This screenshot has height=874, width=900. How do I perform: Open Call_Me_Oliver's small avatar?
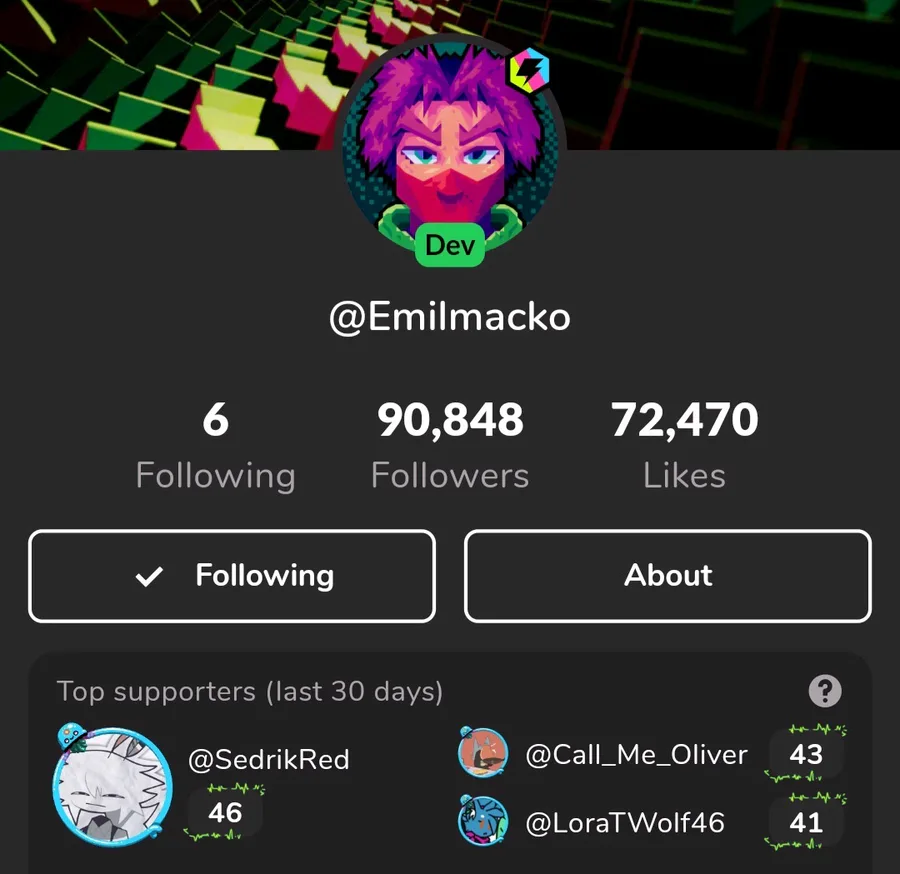(x=483, y=752)
